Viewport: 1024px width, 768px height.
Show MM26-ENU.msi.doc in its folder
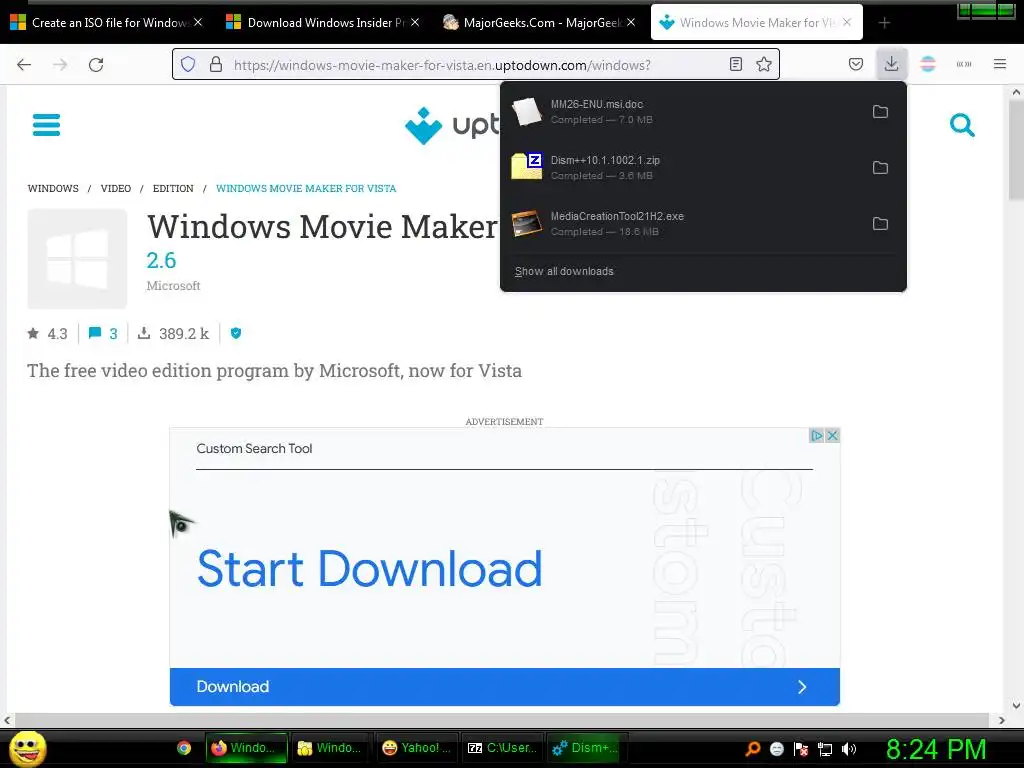pyautogui.click(x=880, y=112)
